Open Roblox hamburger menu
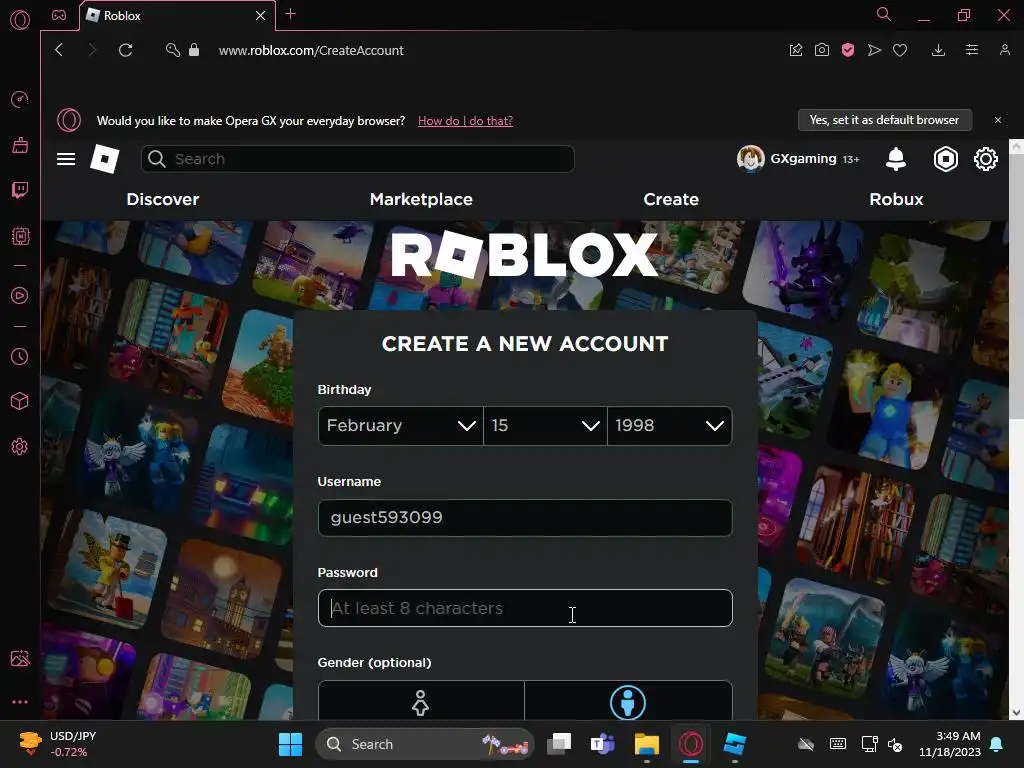The width and height of the screenshot is (1024, 768). 66,159
